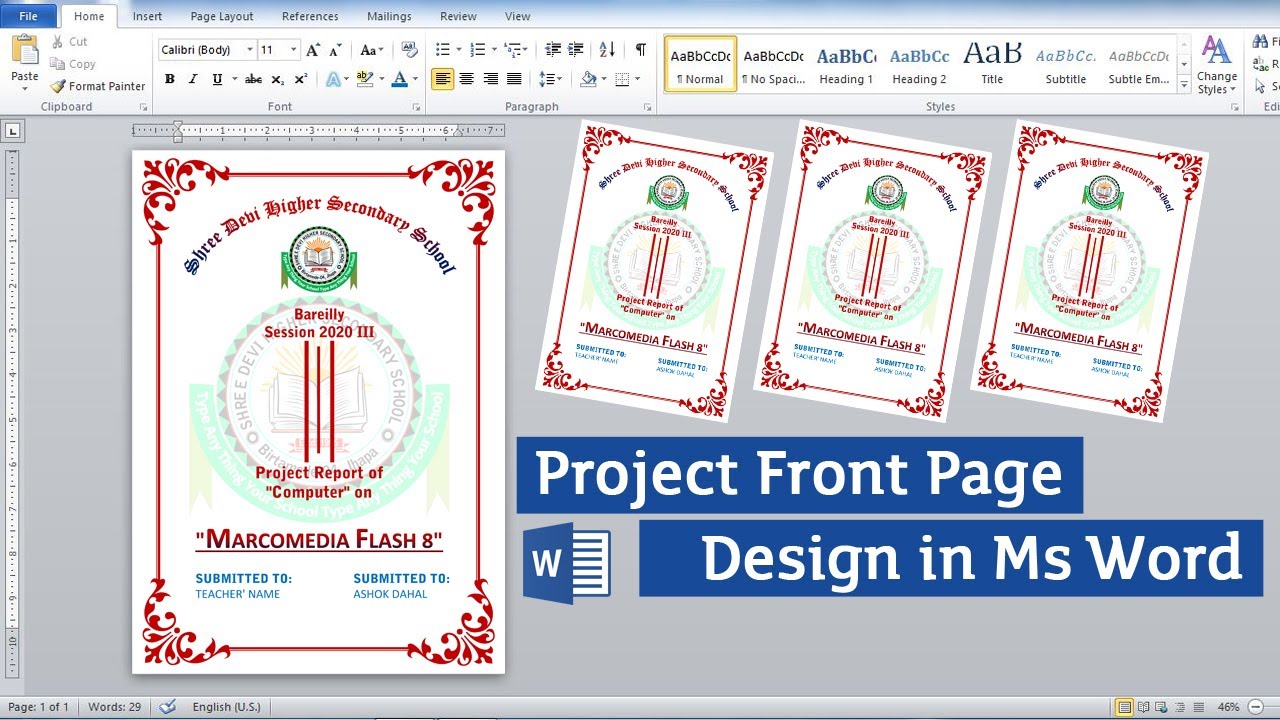Toggle Align Text Left
The image size is (1280, 720).
click(443, 79)
